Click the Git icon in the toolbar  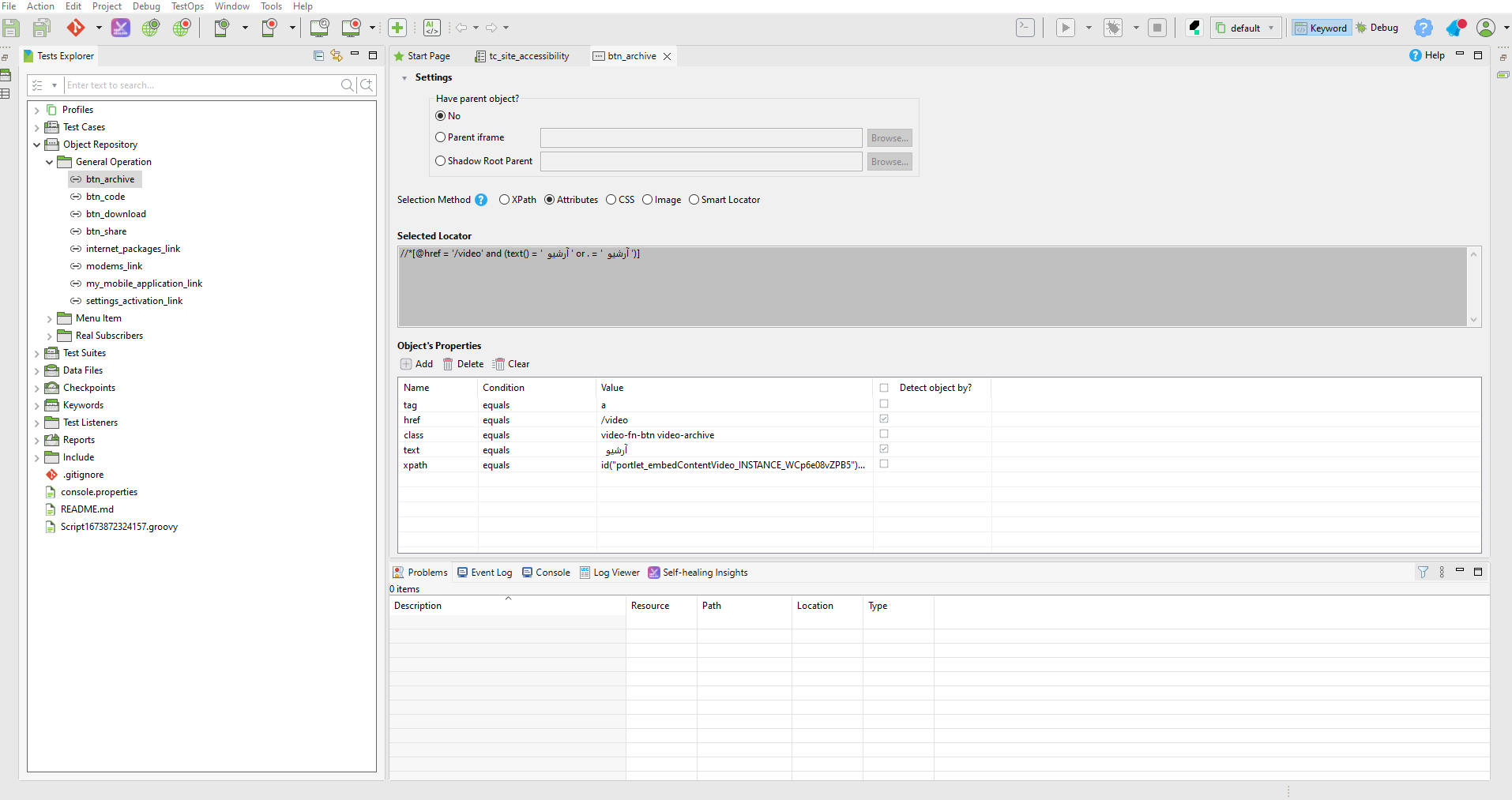(x=76, y=28)
